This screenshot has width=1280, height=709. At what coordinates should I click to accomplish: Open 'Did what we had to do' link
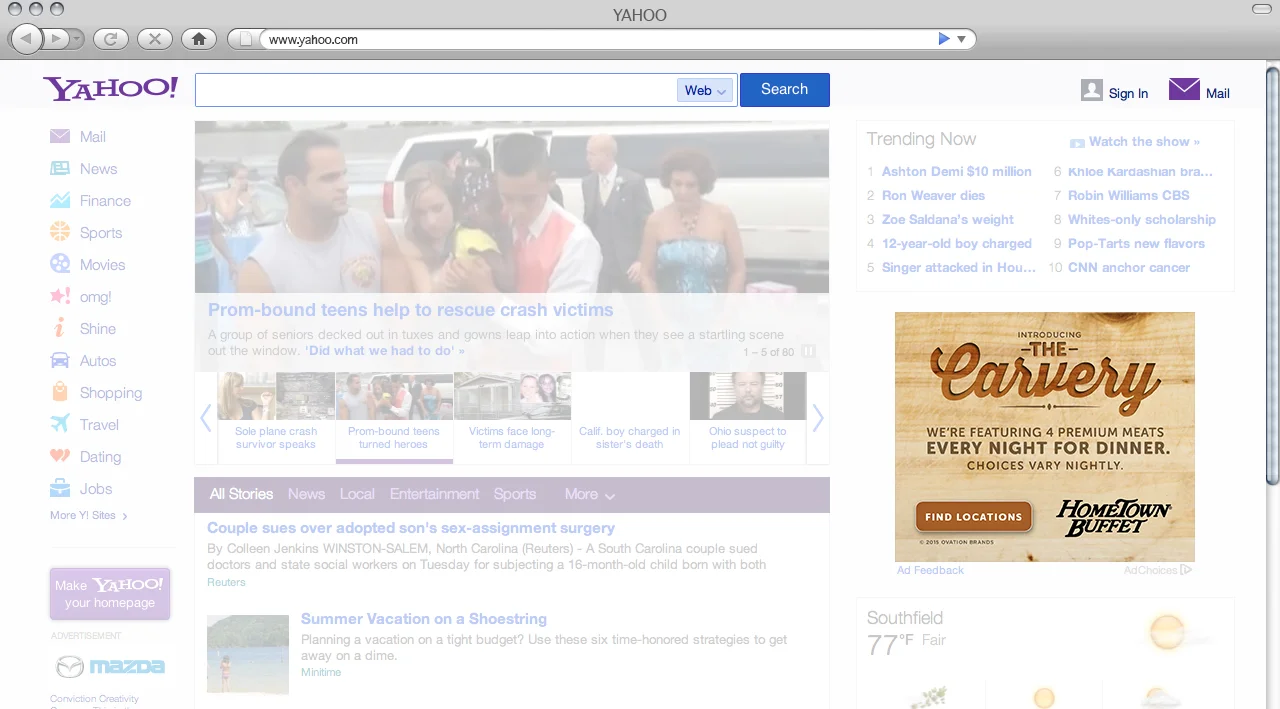point(385,351)
